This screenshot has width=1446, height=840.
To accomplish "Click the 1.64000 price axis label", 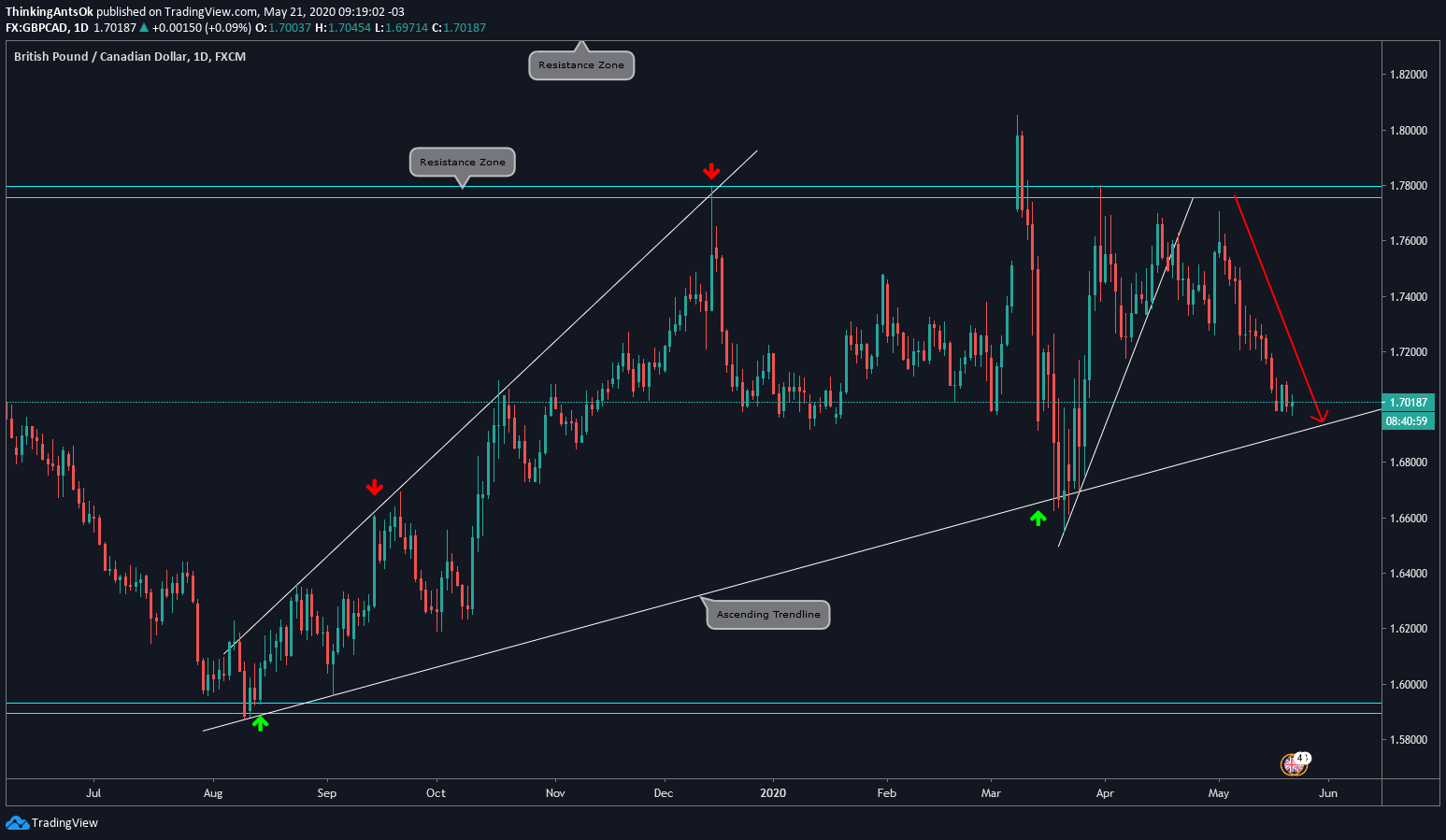I will click(1409, 574).
